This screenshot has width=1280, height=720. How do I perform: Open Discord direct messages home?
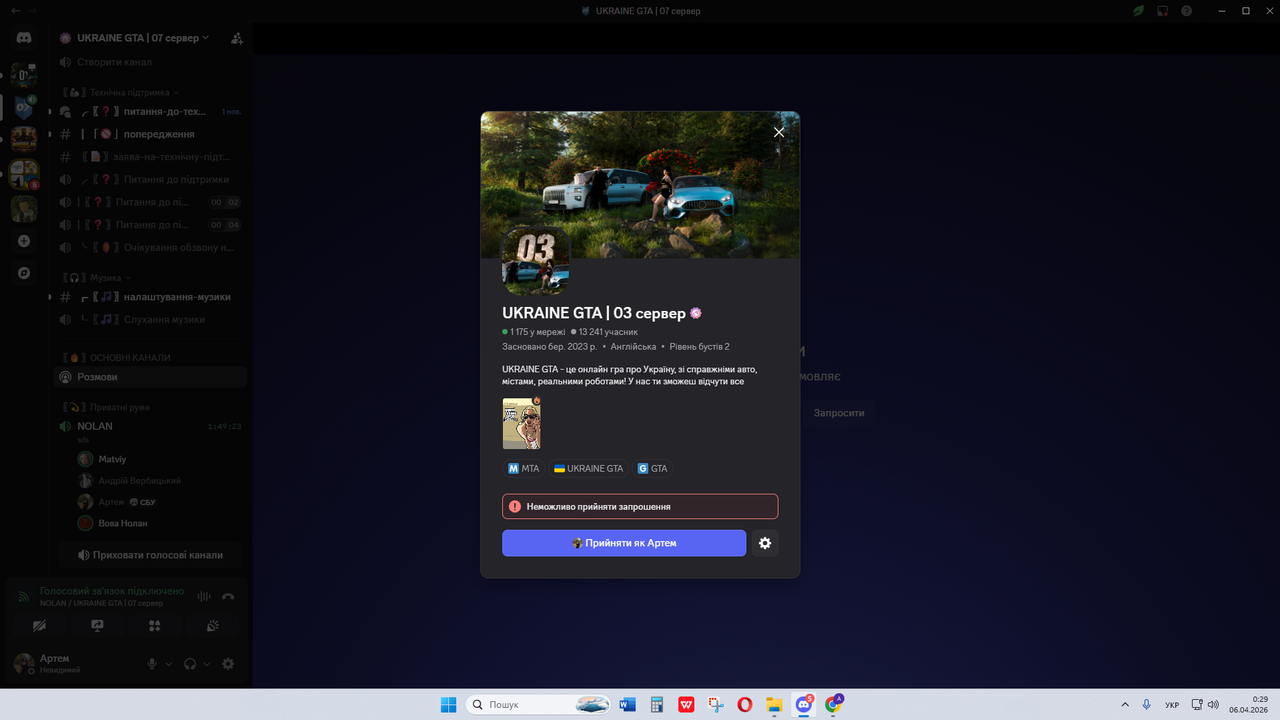click(24, 38)
